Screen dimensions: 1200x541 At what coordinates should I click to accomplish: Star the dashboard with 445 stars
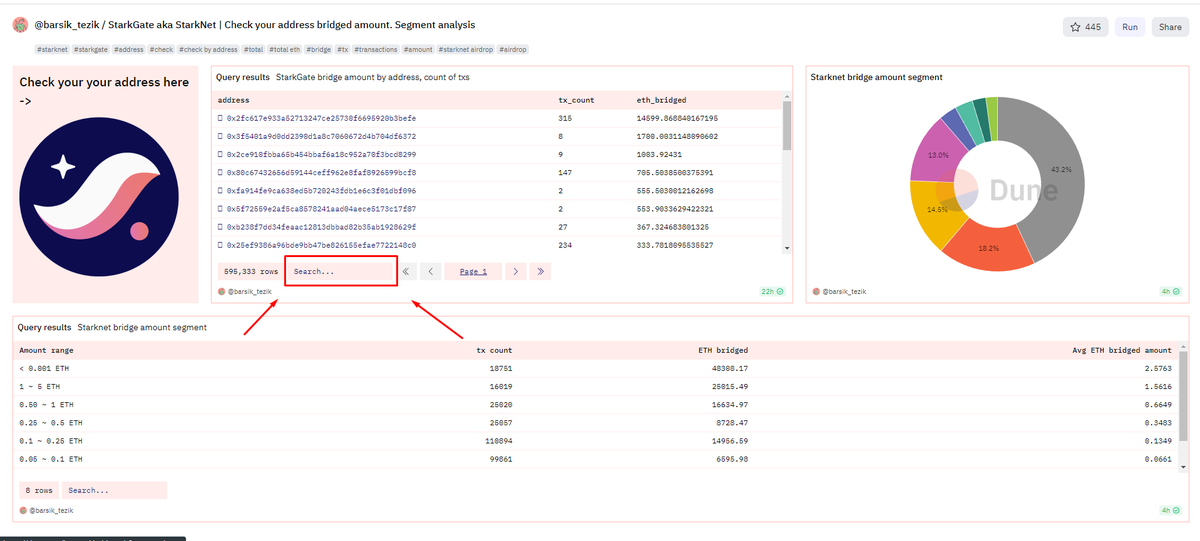tap(1085, 27)
